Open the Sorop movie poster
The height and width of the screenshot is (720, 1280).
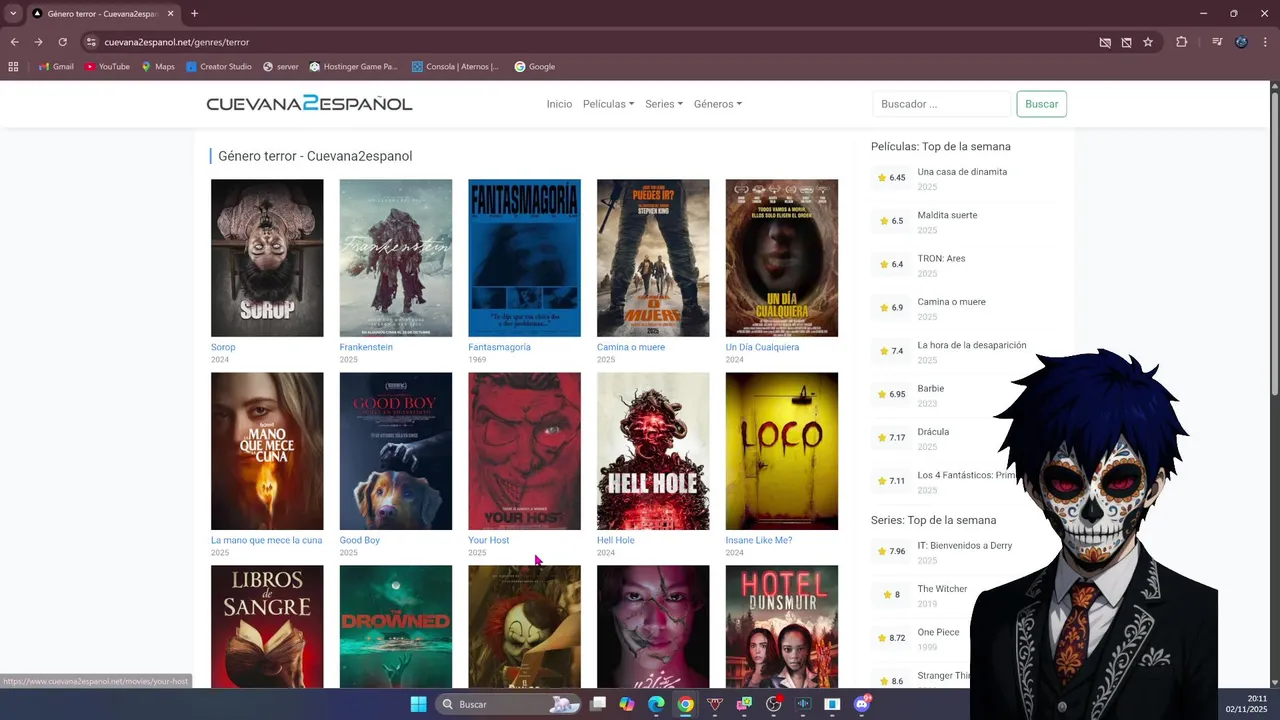tap(267, 258)
